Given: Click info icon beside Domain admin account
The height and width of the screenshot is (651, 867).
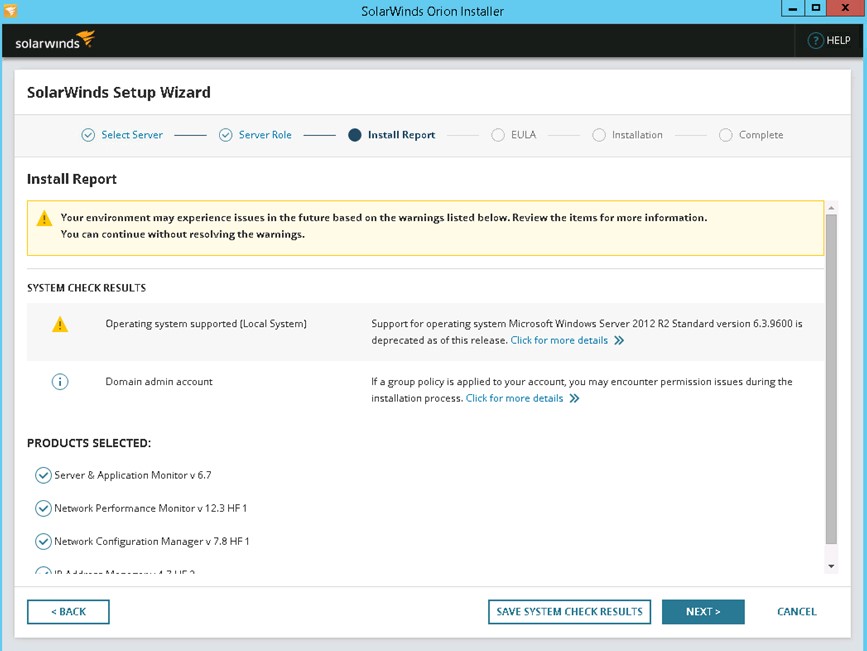Looking at the screenshot, I should (60, 382).
